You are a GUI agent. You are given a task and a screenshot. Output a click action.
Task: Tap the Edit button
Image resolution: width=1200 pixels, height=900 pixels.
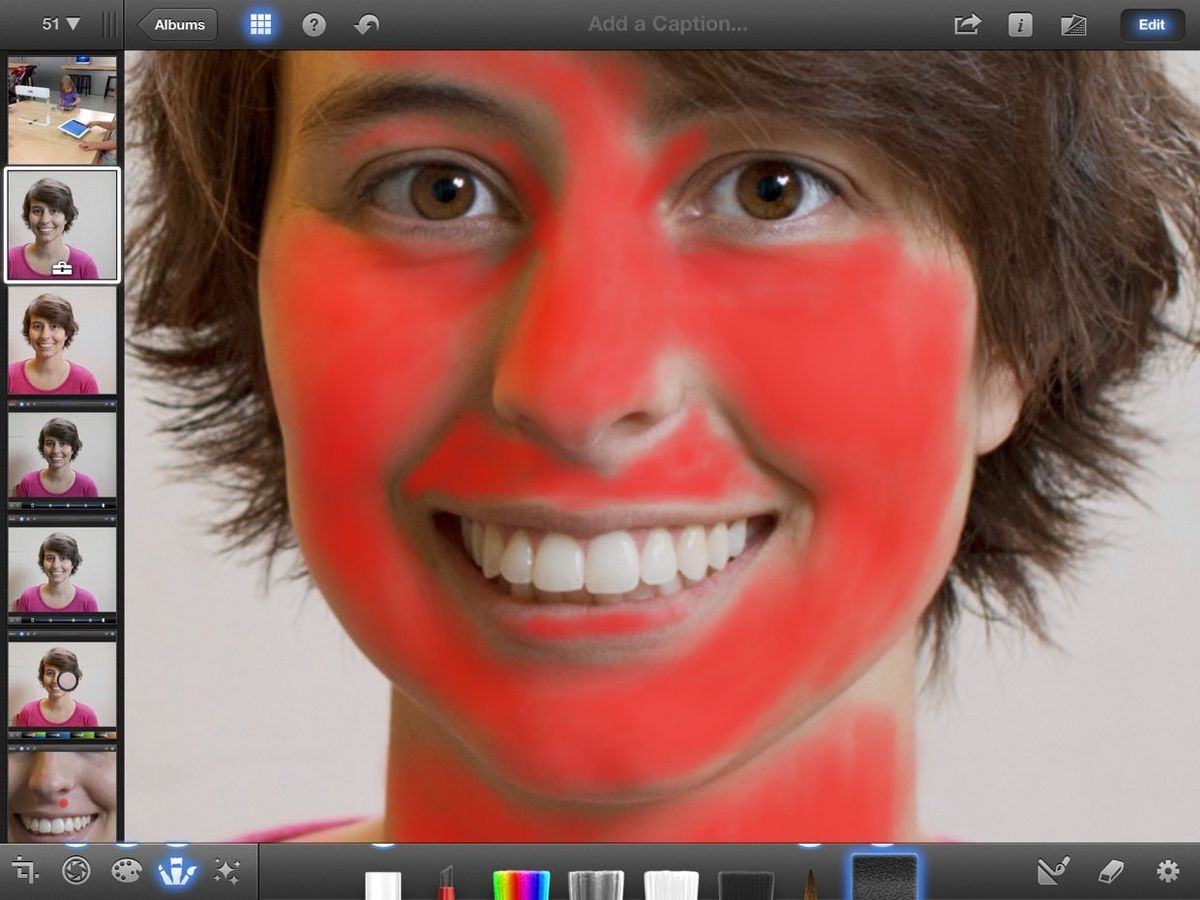pyautogui.click(x=1151, y=25)
